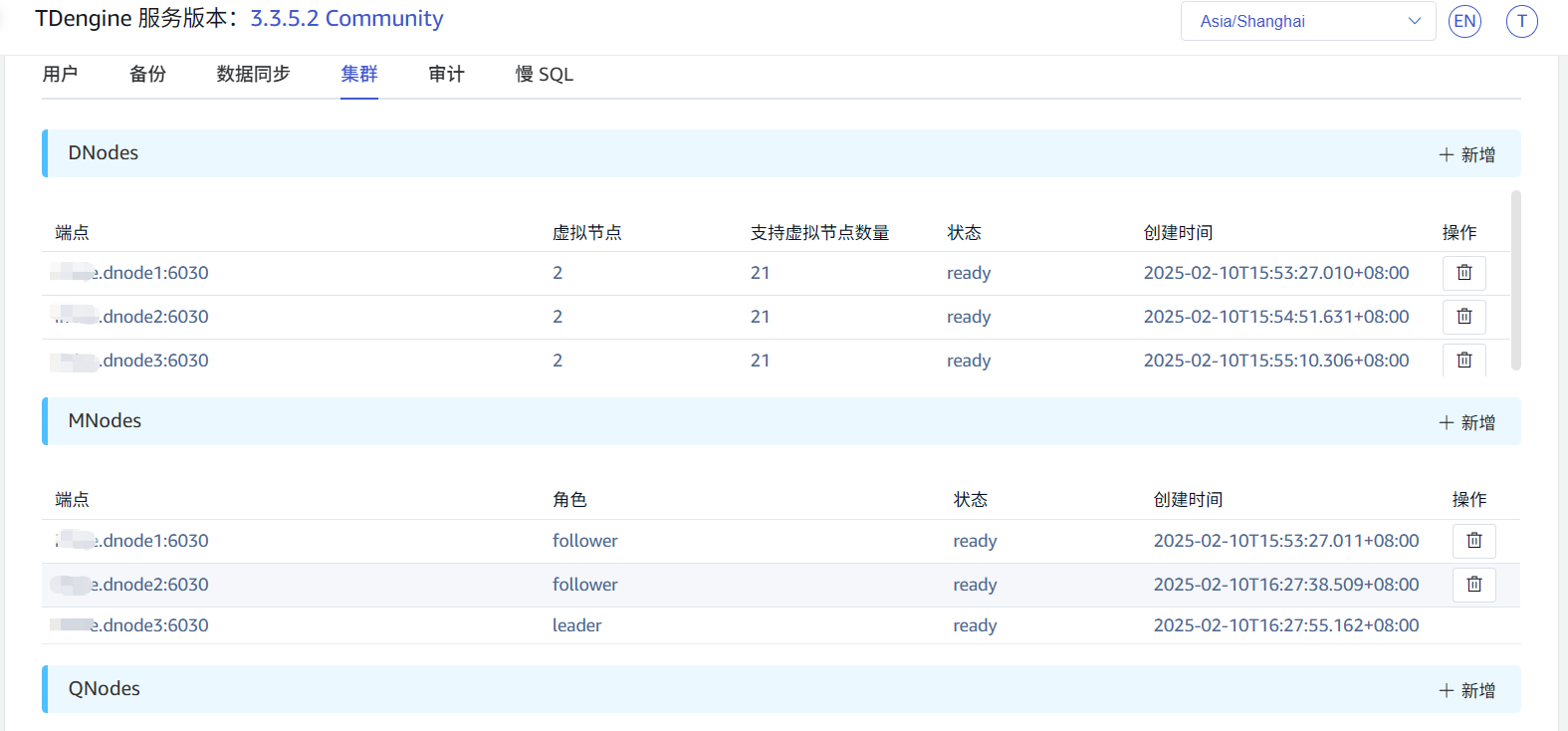1568x731 pixels.
Task: Click follower role for MNode dnode1
Action: pos(585,541)
